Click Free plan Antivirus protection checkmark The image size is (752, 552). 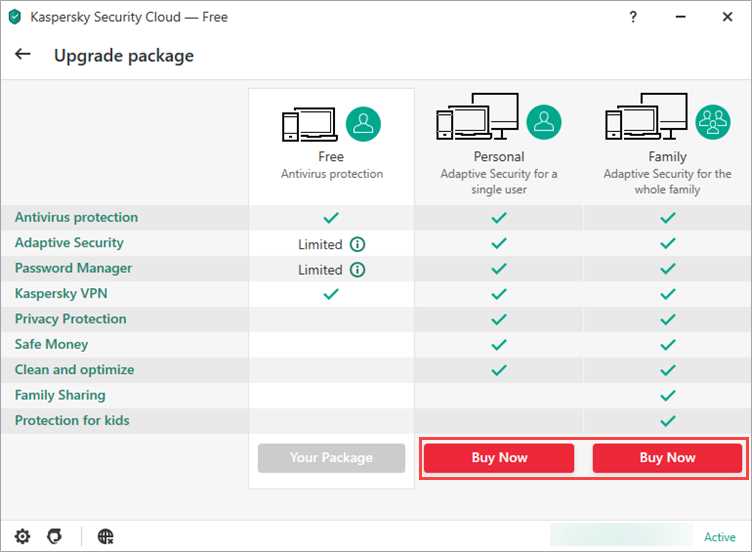click(x=331, y=218)
